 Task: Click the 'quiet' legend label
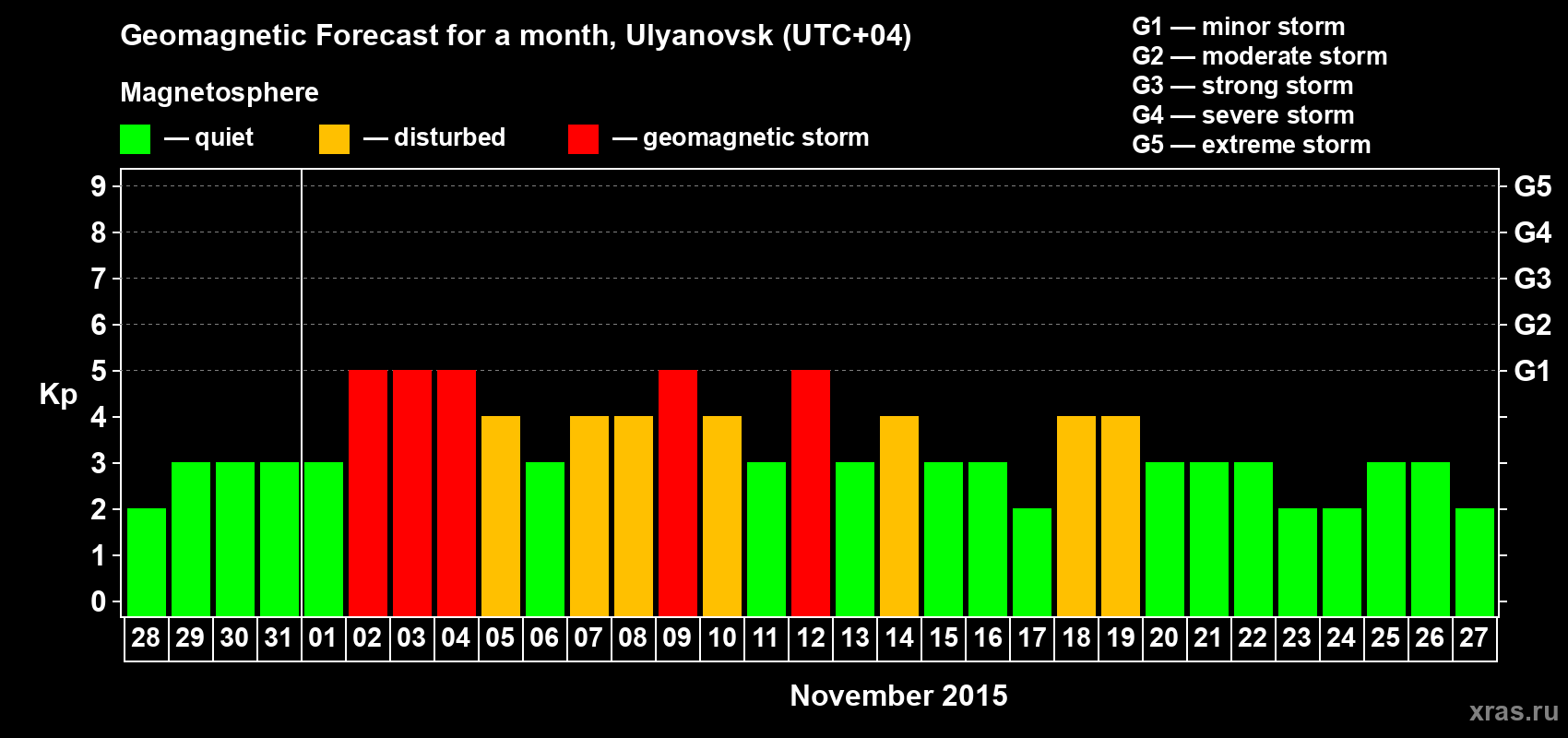pyautogui.click(x=224, y=137)
